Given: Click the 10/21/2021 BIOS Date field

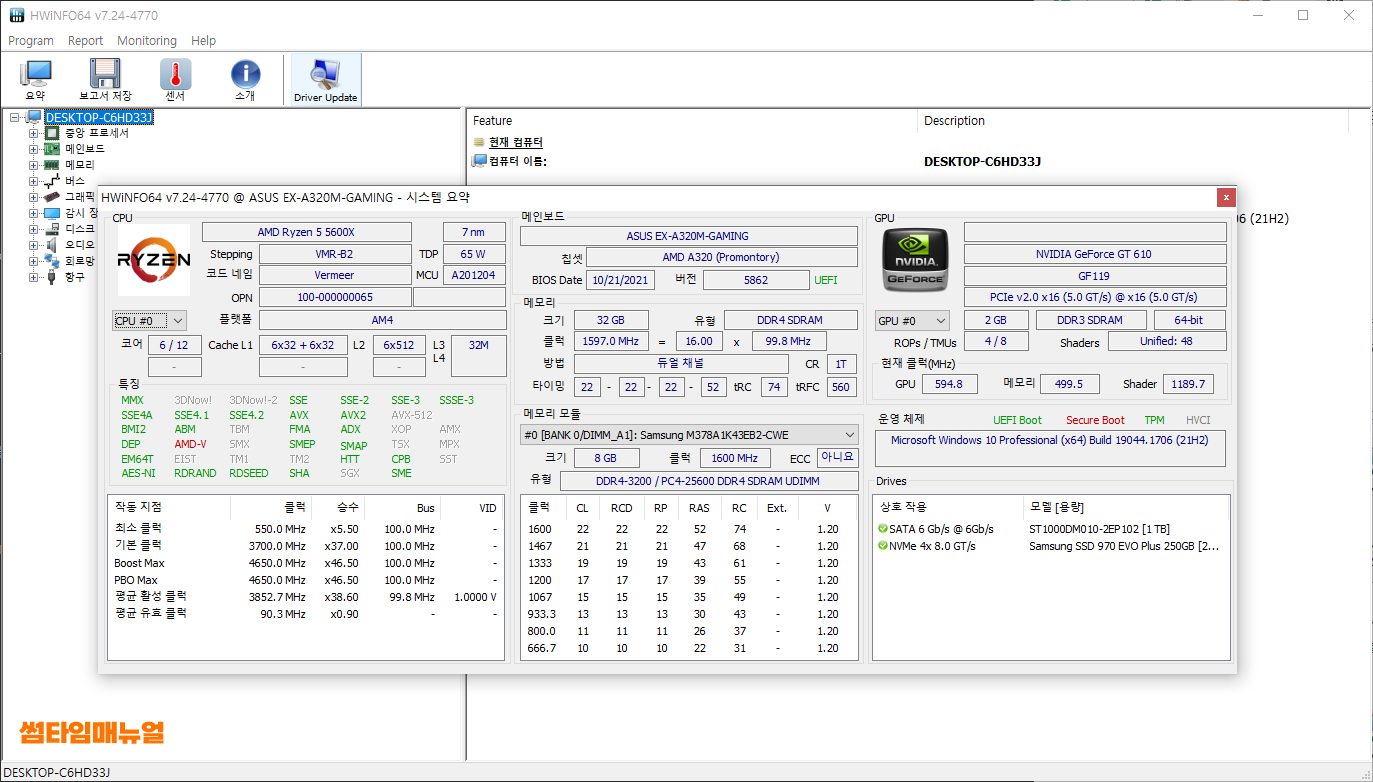Looking at the screenshot, I should pyautogui.click(x=620, y=280).
